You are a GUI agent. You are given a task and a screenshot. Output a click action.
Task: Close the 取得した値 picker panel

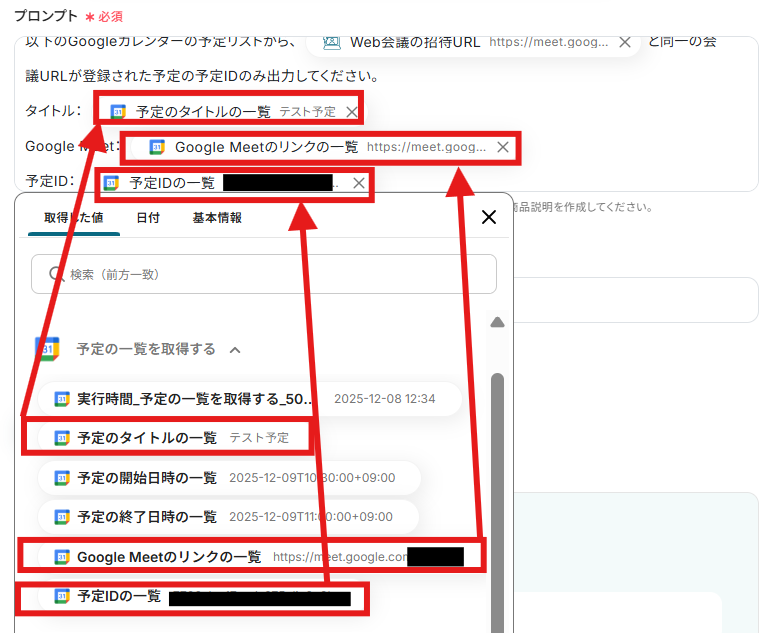tap(489, 217)
